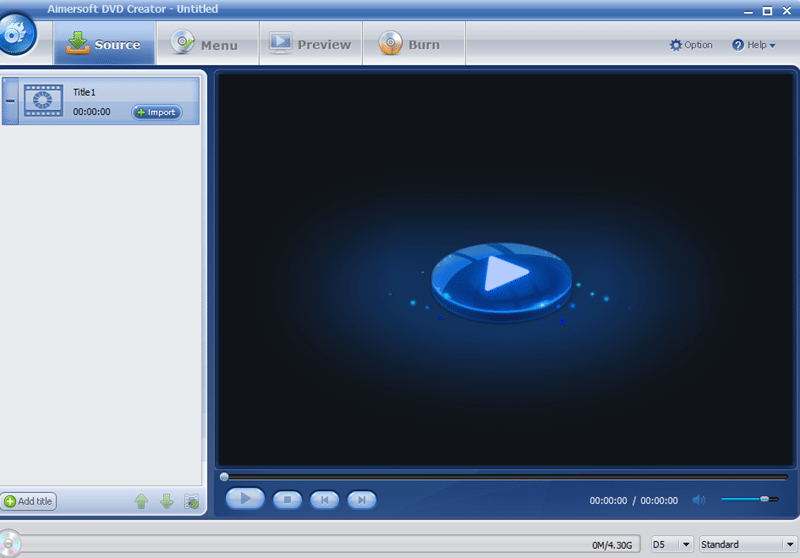
Task: Open the Option settings
Action: tap(691, 45)
